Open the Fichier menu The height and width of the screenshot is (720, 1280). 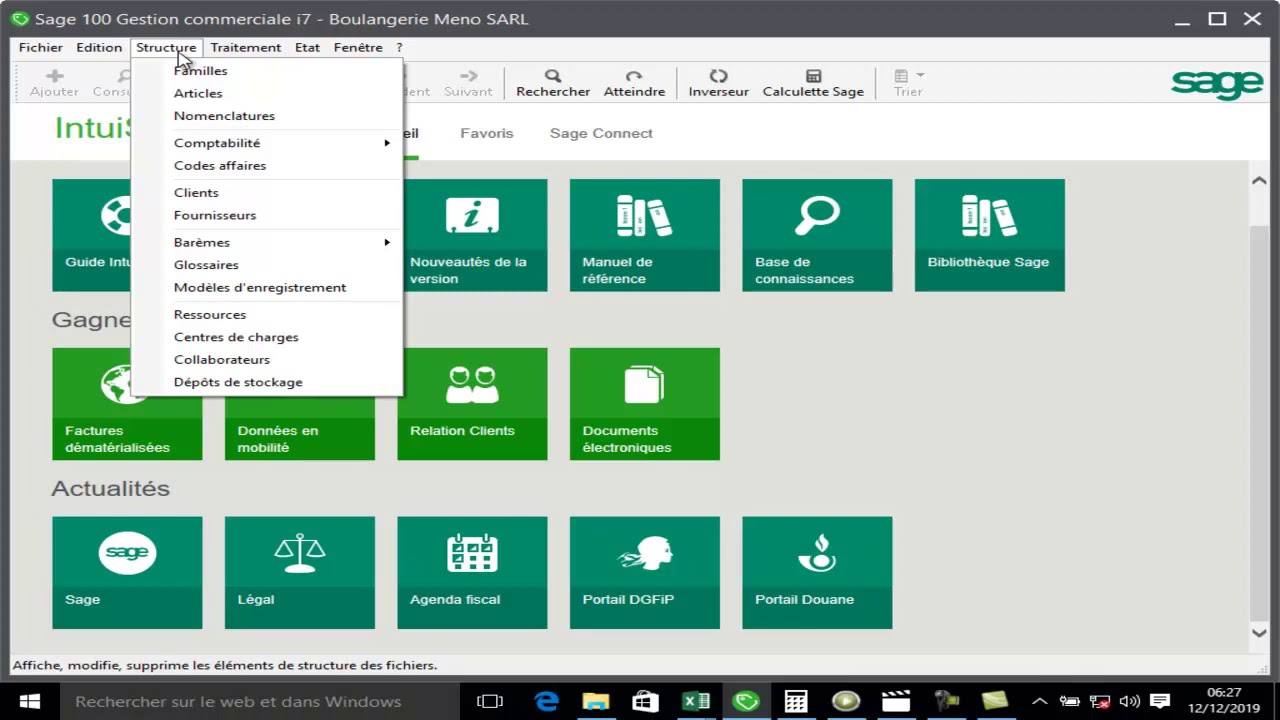[41, 47]
